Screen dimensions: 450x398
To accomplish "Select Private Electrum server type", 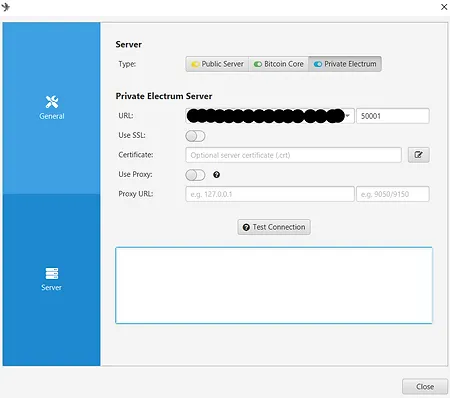I will (345, 64).
